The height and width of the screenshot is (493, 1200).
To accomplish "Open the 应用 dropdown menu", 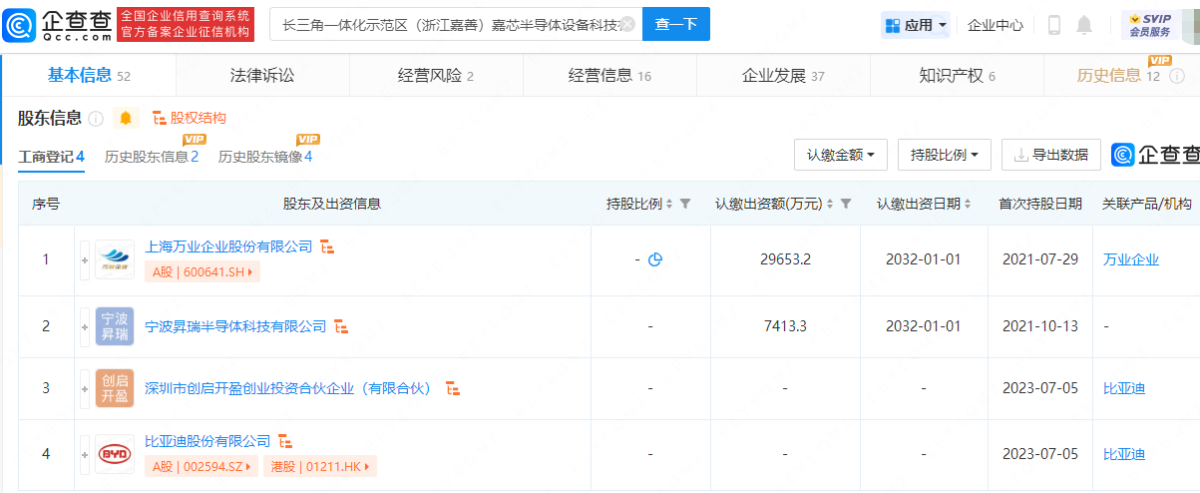I will pos(916,25).
